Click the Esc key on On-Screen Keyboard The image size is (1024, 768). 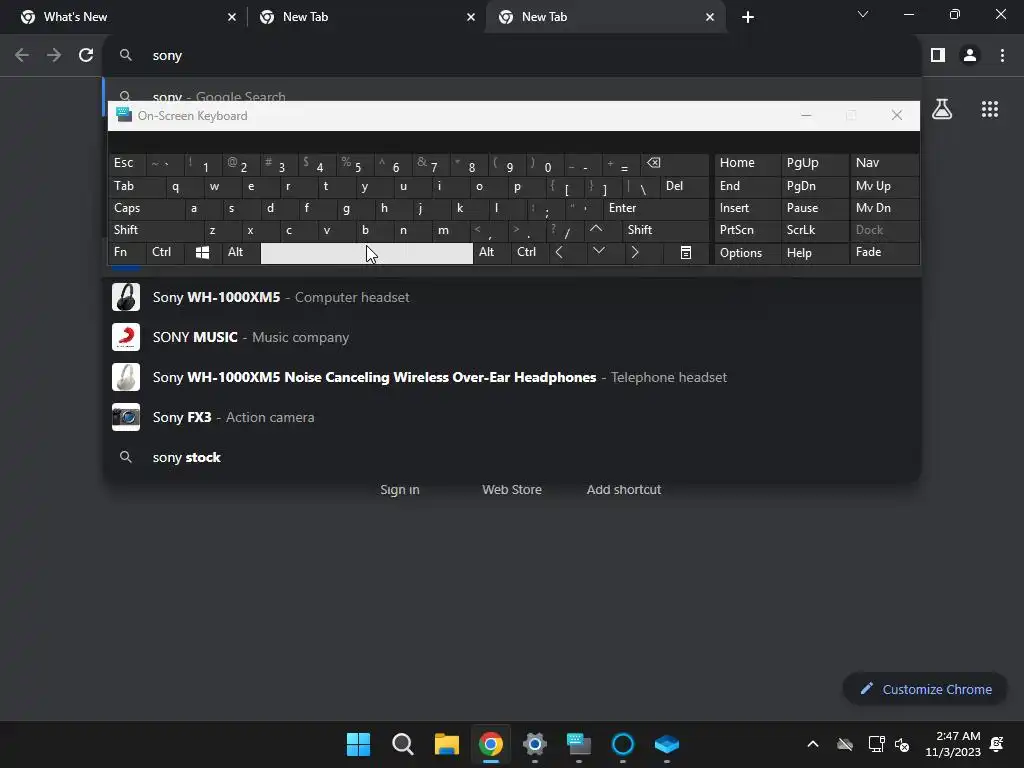click(127, 163)
